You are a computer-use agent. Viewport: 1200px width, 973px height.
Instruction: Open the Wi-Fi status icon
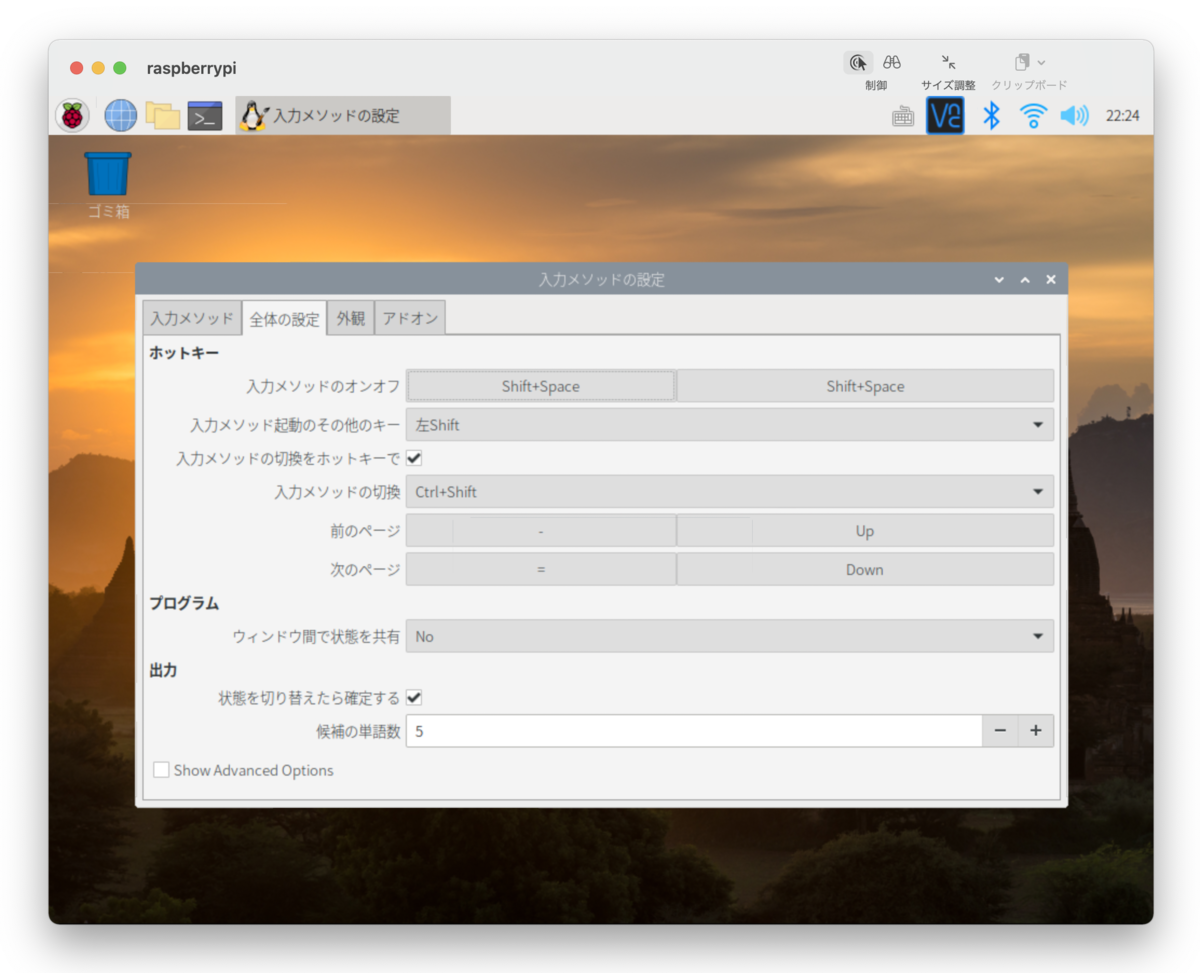[1032, 116]
